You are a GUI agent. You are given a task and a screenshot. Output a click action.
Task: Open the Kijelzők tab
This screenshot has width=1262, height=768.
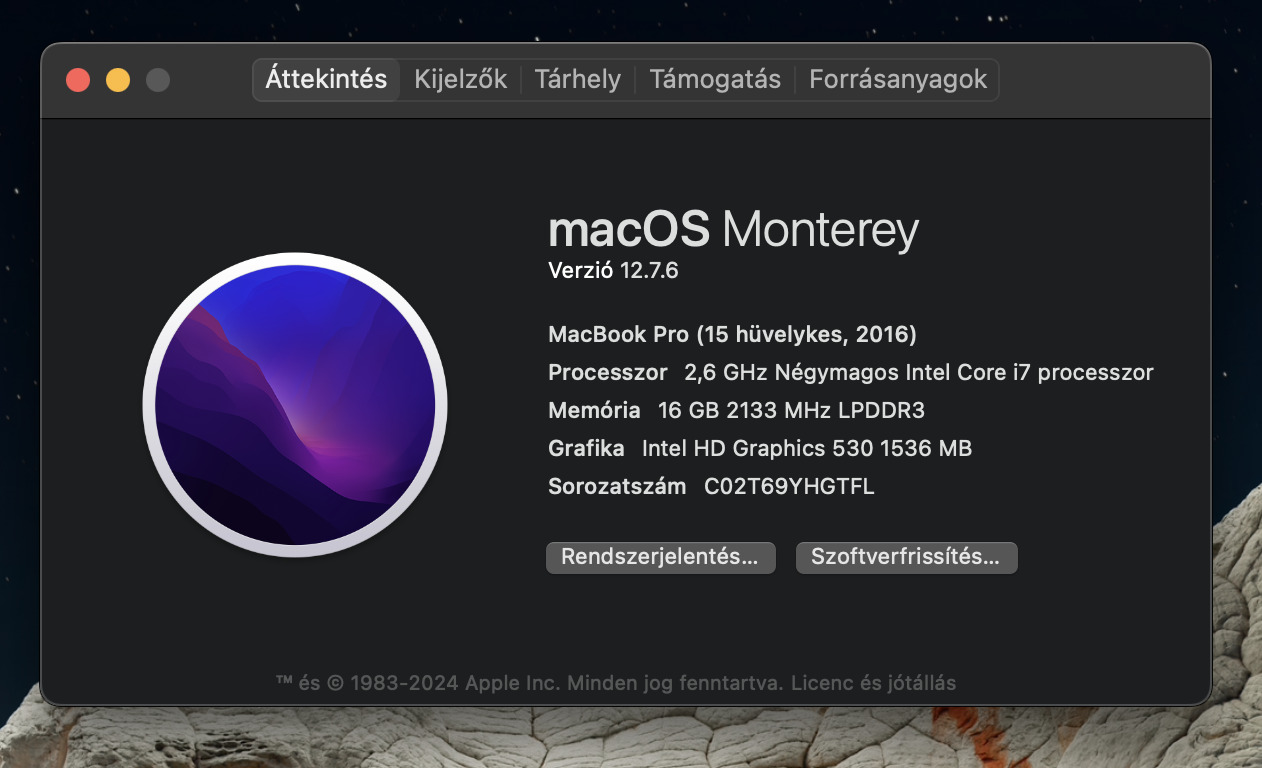coord(460,80)
